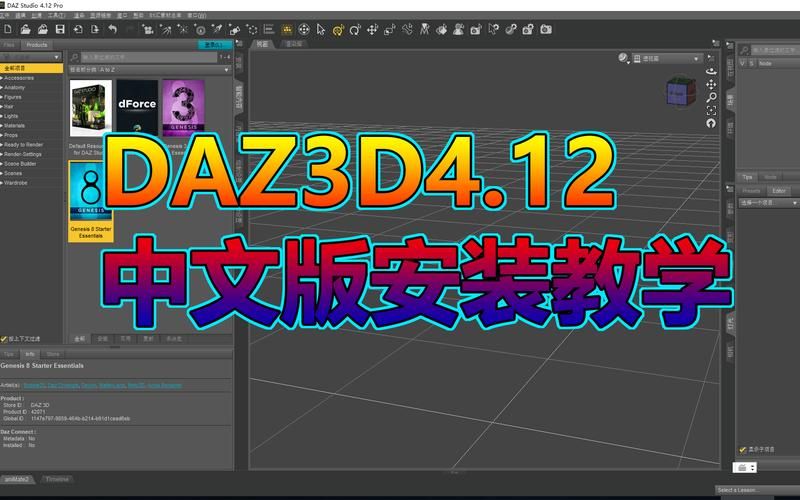Select the highlighted top category row
This screenshot has width=800, height=500.
tap(31, 68)
